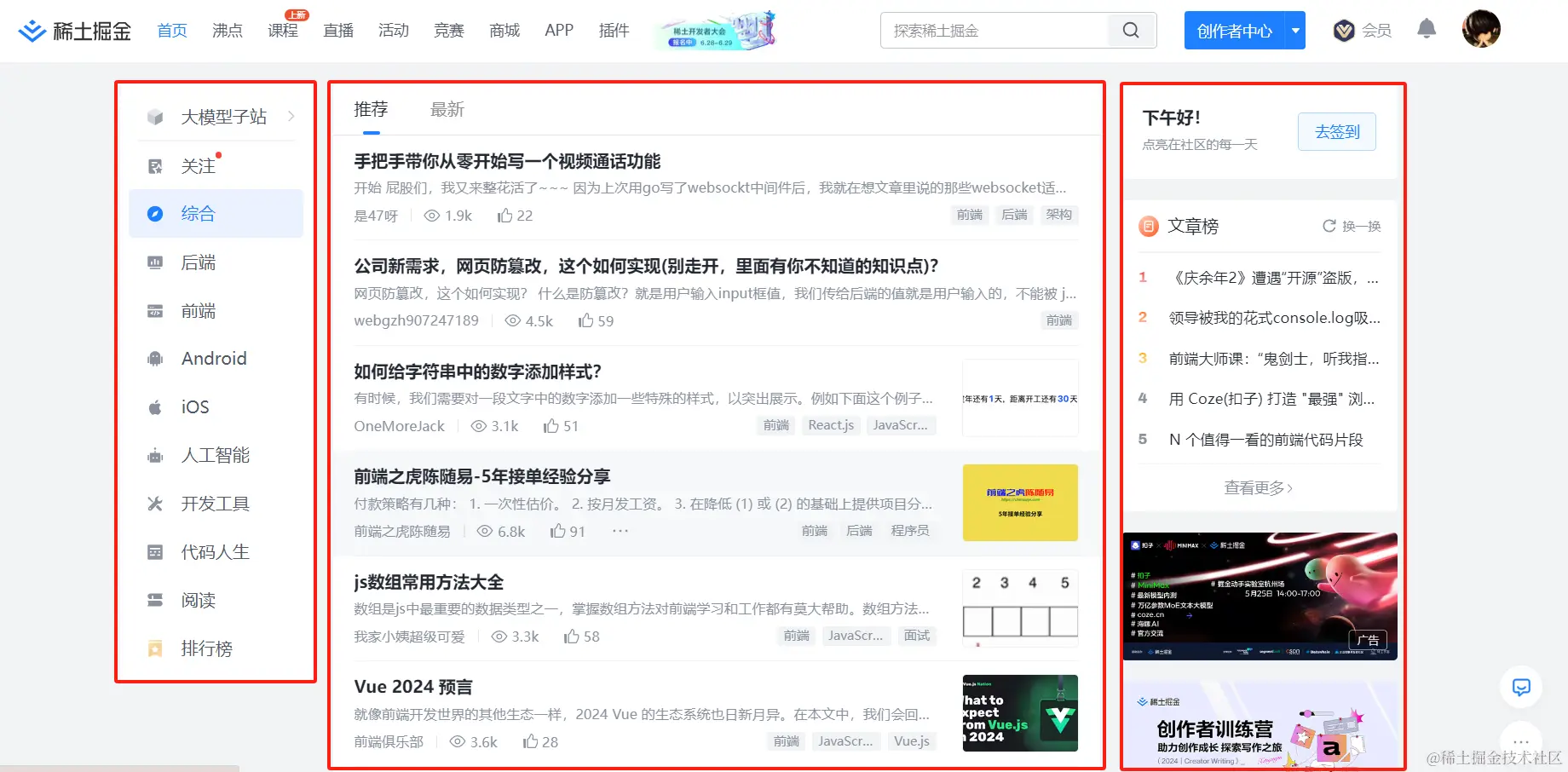Click the search magnifier icon
Screen dimensions: 1568x772
coord(1131,31)
